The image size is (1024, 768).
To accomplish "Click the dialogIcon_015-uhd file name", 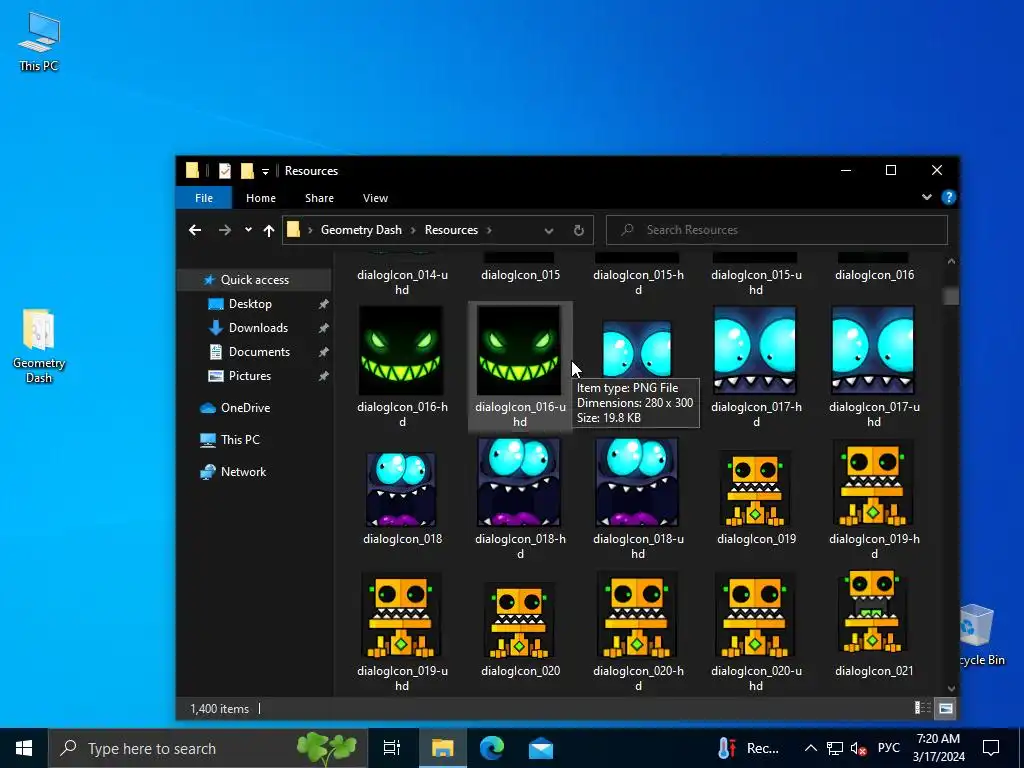I will [x=756, y=282].
